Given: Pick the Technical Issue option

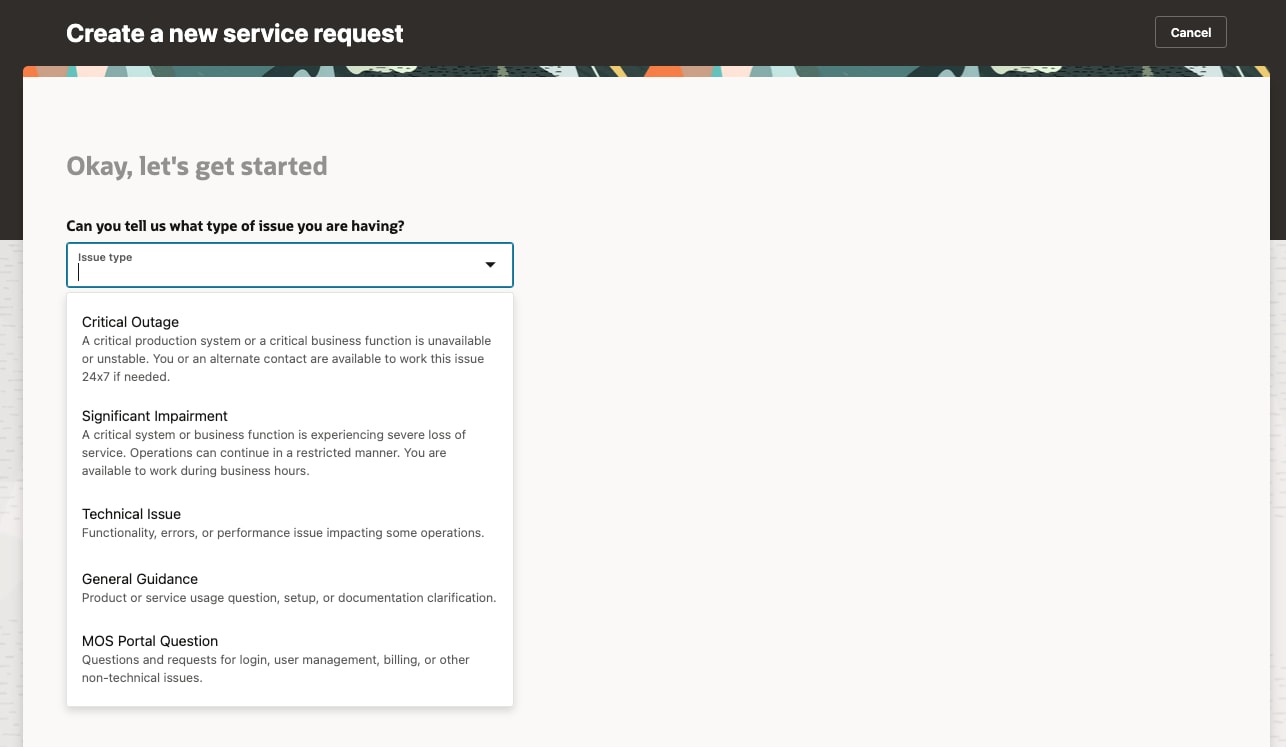Looking at the screenshot, I should tap(132, 514).
